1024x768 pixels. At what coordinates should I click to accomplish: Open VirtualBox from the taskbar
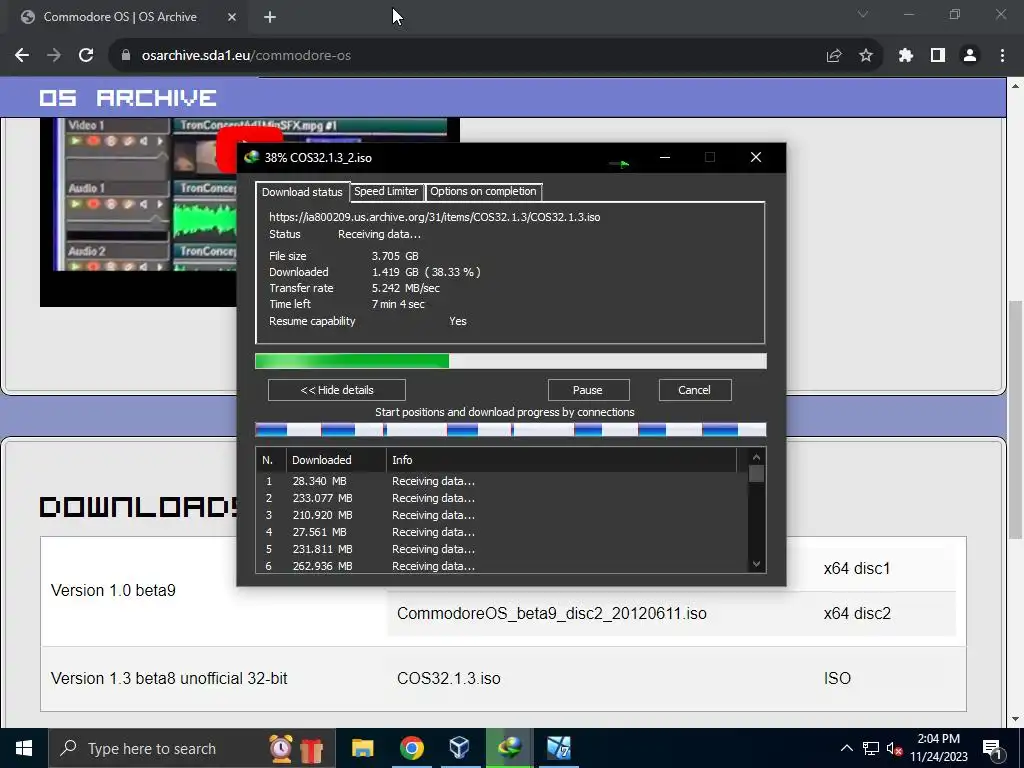[x=460, y=748]
